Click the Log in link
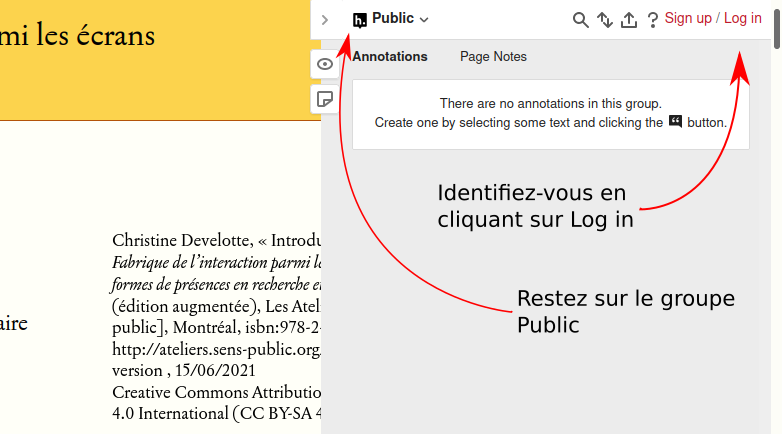Image resolution: width=782 pixels, height=434 pixels. click(x=742, y=19)
